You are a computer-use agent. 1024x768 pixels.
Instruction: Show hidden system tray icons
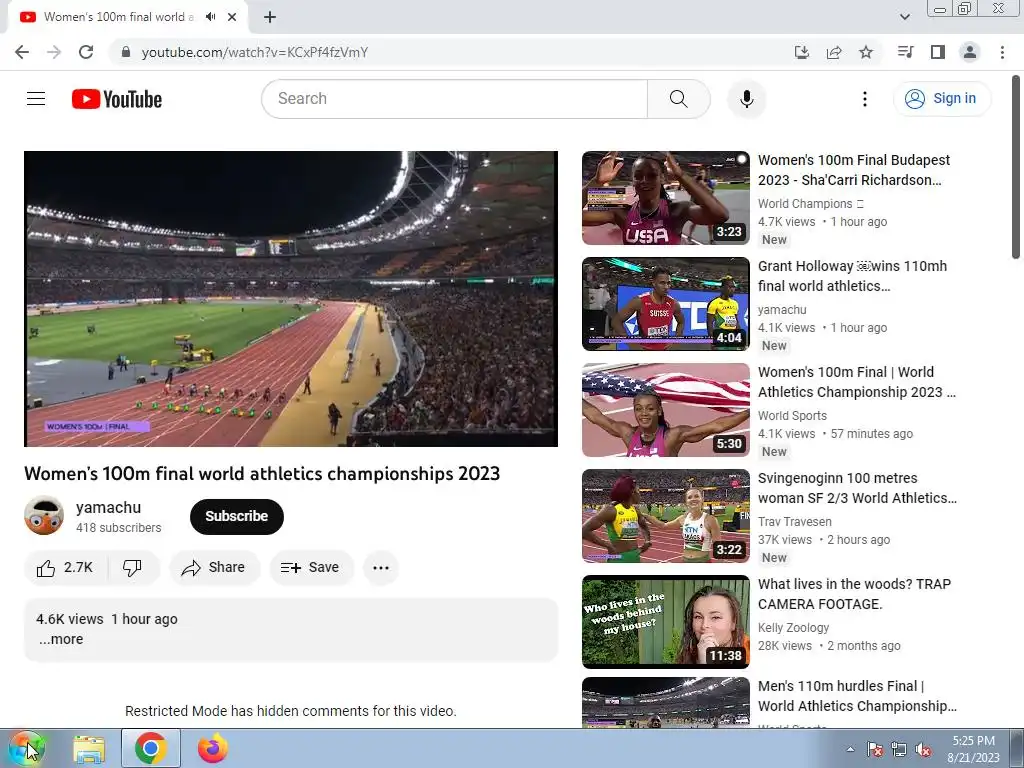click(x=850, y=749)
